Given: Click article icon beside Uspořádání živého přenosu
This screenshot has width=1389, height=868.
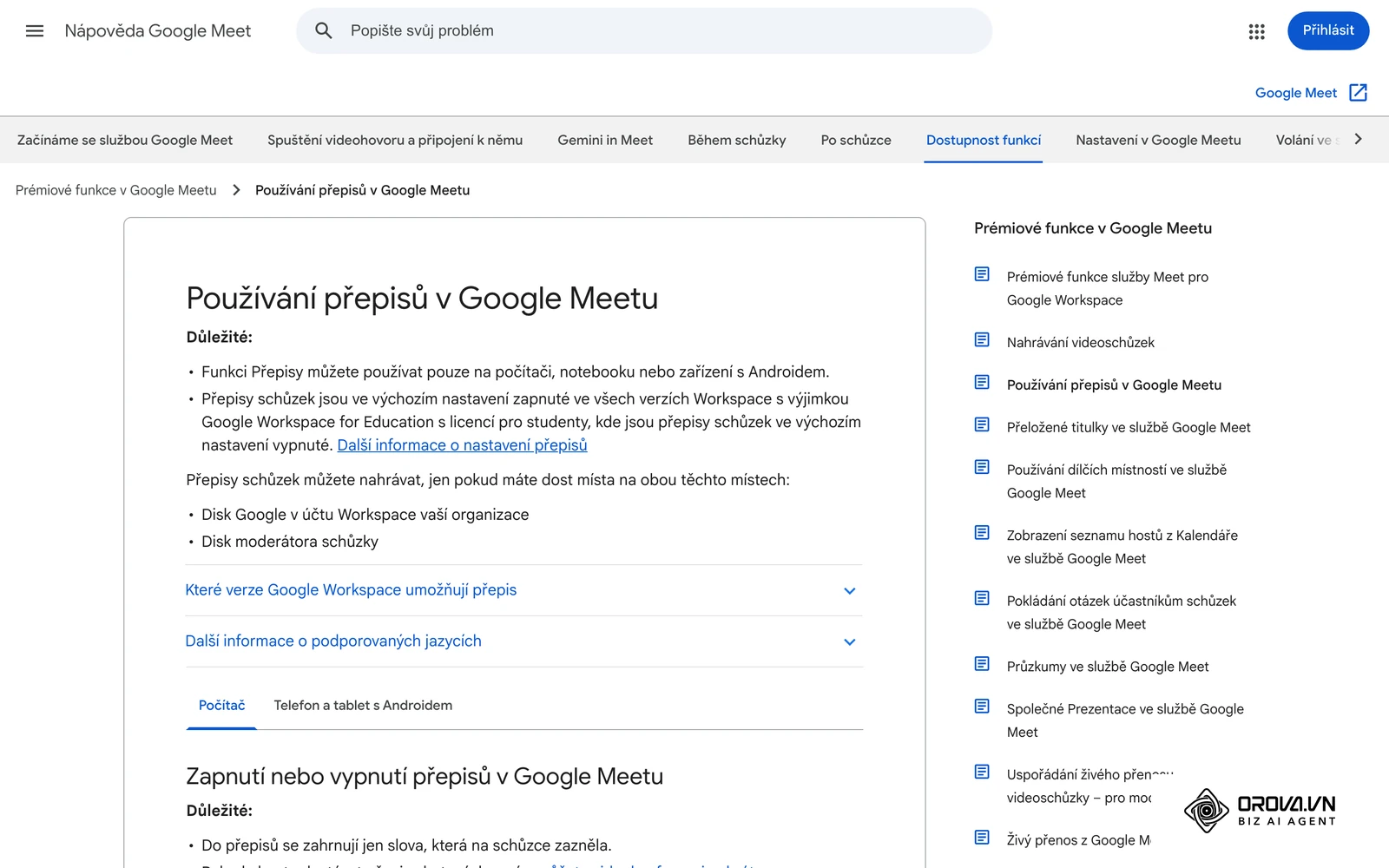Looking at the screenshot, I should [x=982, y=773].
